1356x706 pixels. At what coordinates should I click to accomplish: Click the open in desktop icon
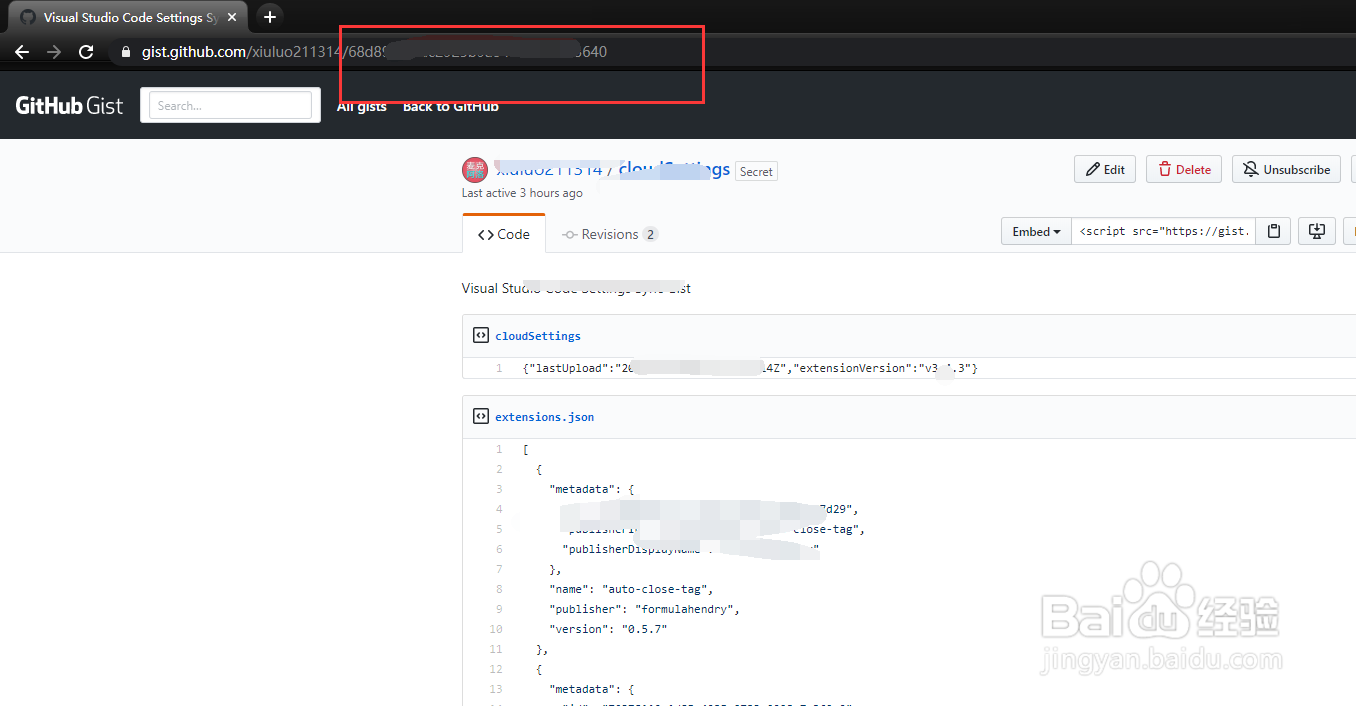[x=1317, y=231]
